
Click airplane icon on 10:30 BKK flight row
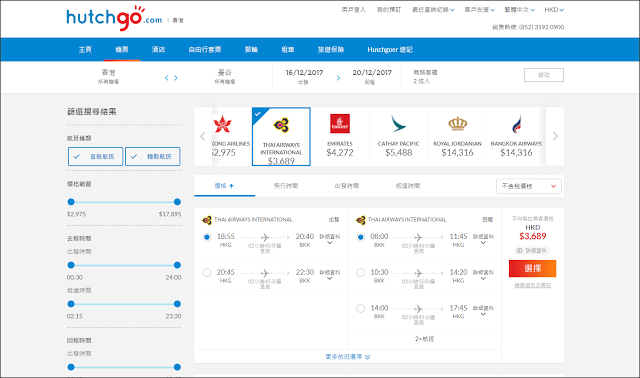click(x=418, y=273)
